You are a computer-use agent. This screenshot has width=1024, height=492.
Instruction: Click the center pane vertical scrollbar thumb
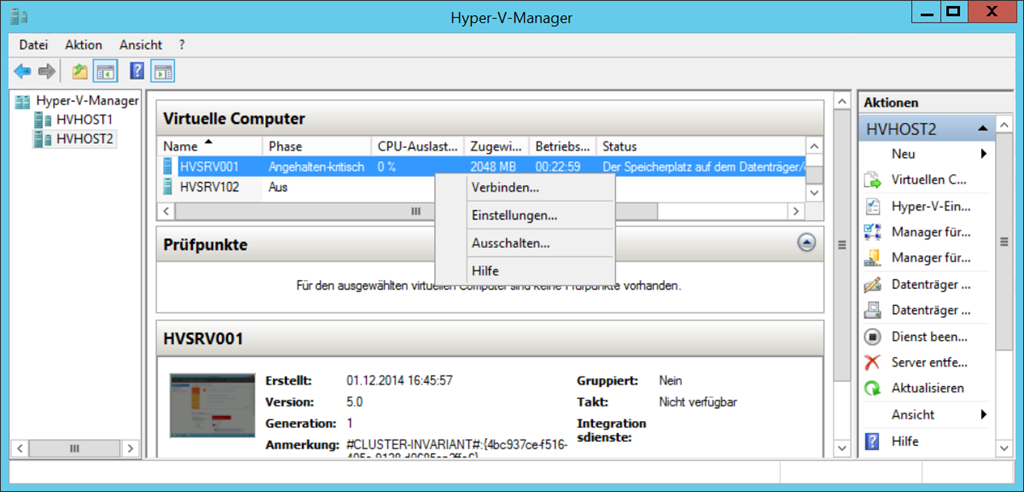(x=842, y=245)
